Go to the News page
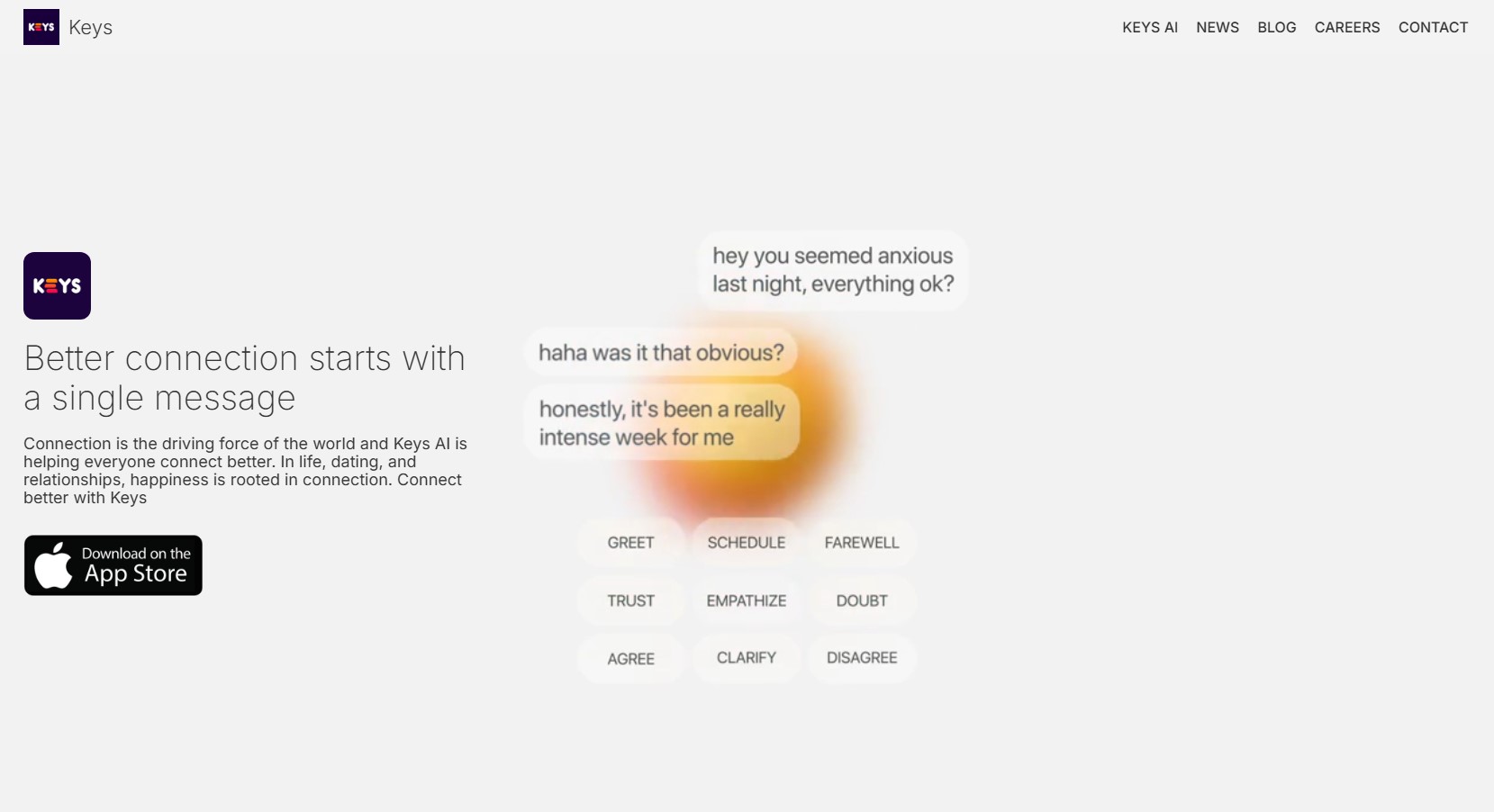This screenshot has width=1494, height=812. [1217, 27]
